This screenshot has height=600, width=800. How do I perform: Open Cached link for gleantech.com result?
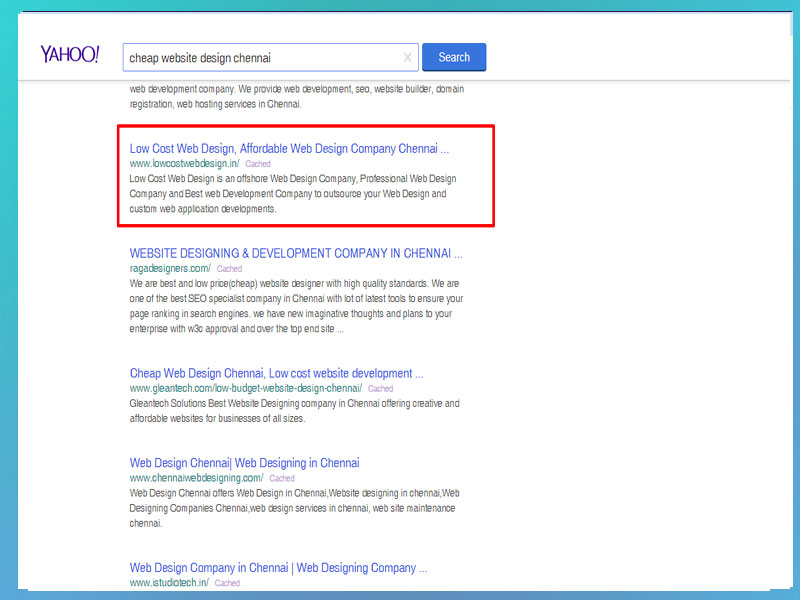coord(381,389)
